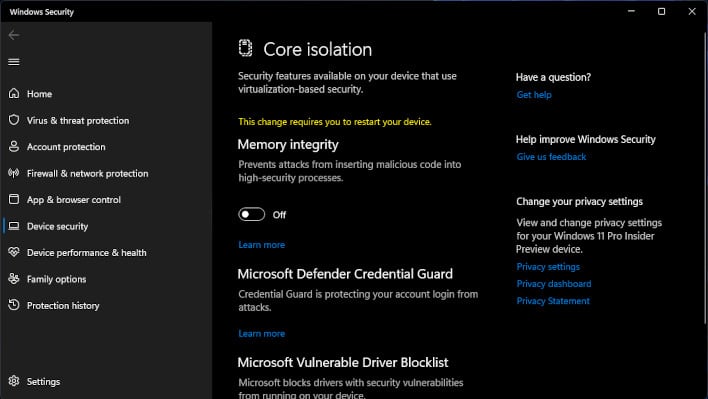708x399 pixels.
Task: Open the hamburger navigation menu
Action: click(14, 62)
